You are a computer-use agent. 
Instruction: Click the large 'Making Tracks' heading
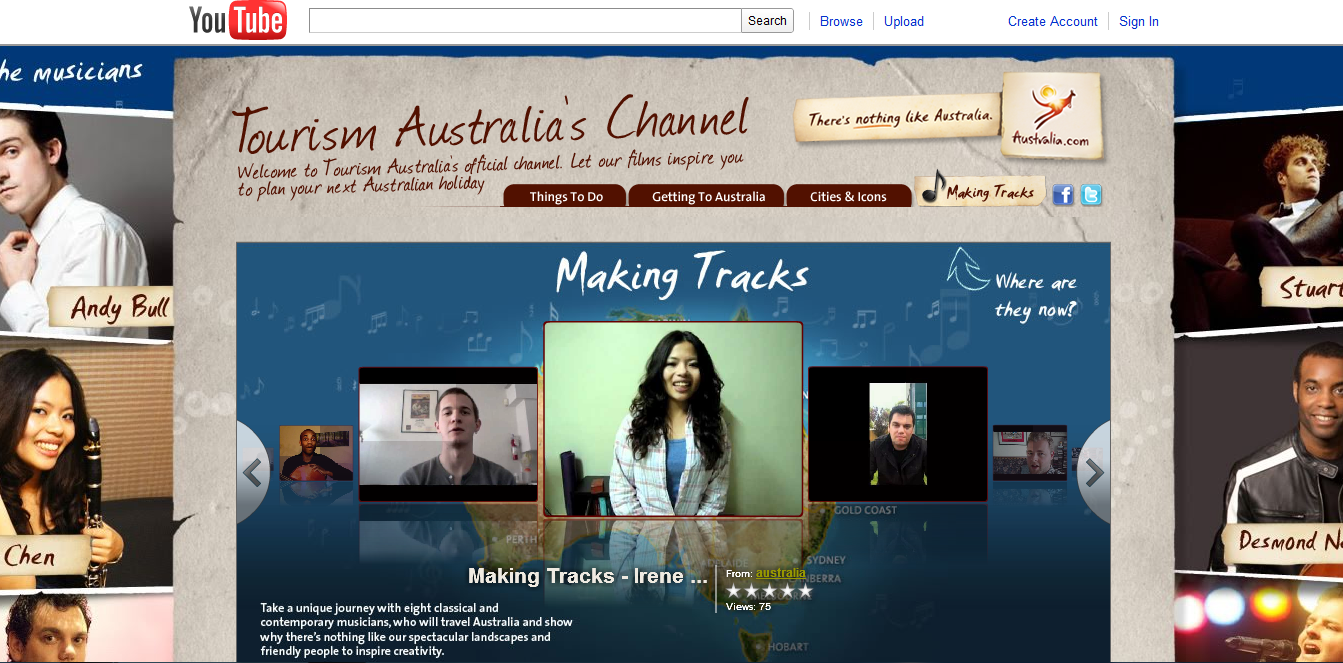click(x=682, y=273)
